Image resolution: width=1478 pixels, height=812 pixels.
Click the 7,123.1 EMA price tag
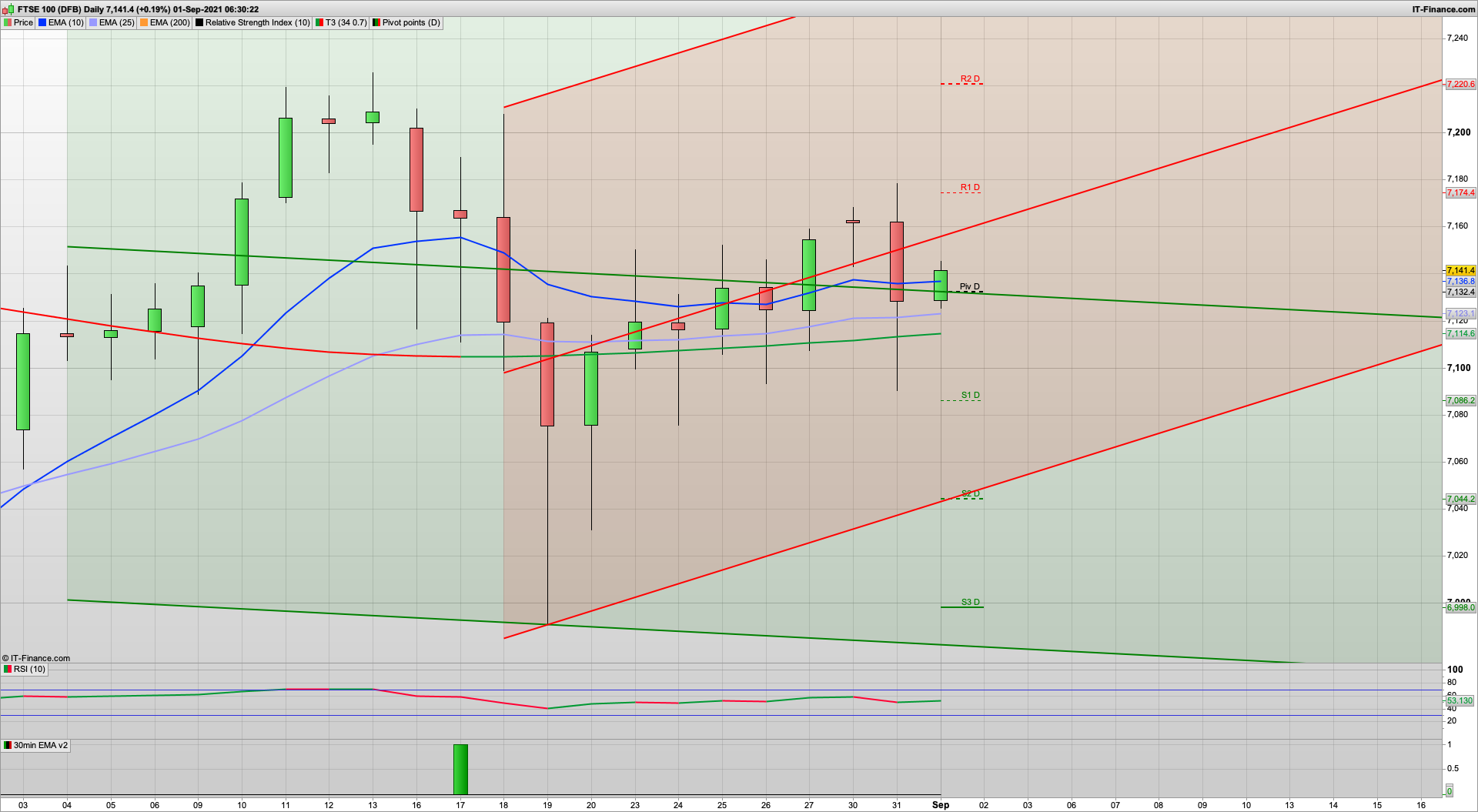pyautogui.click(x=1460, y=313)
